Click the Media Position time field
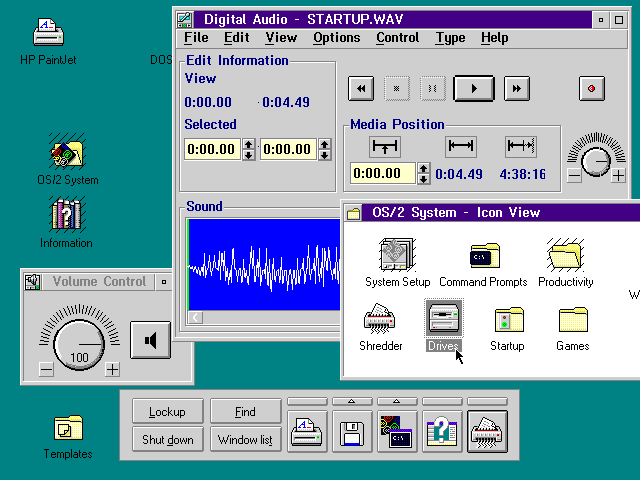The height and width of the screenshot is (480, 640). [x=381, y=174]
